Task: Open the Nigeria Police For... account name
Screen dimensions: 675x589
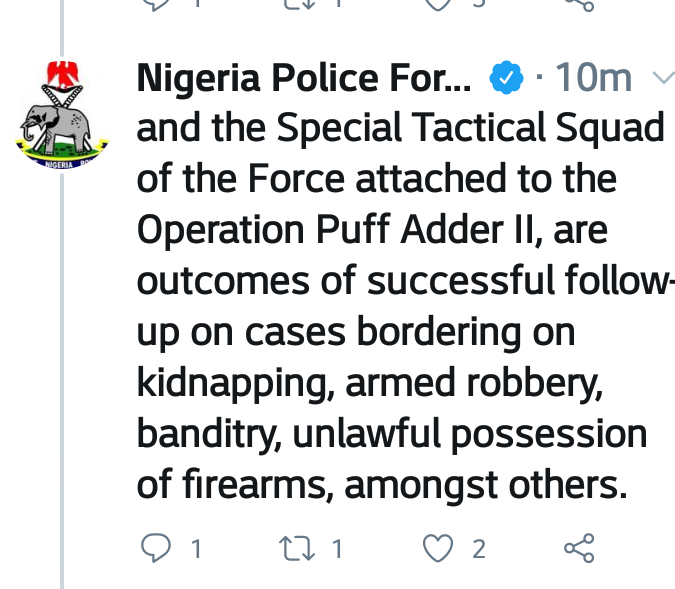Action: (x=304, y=78)
